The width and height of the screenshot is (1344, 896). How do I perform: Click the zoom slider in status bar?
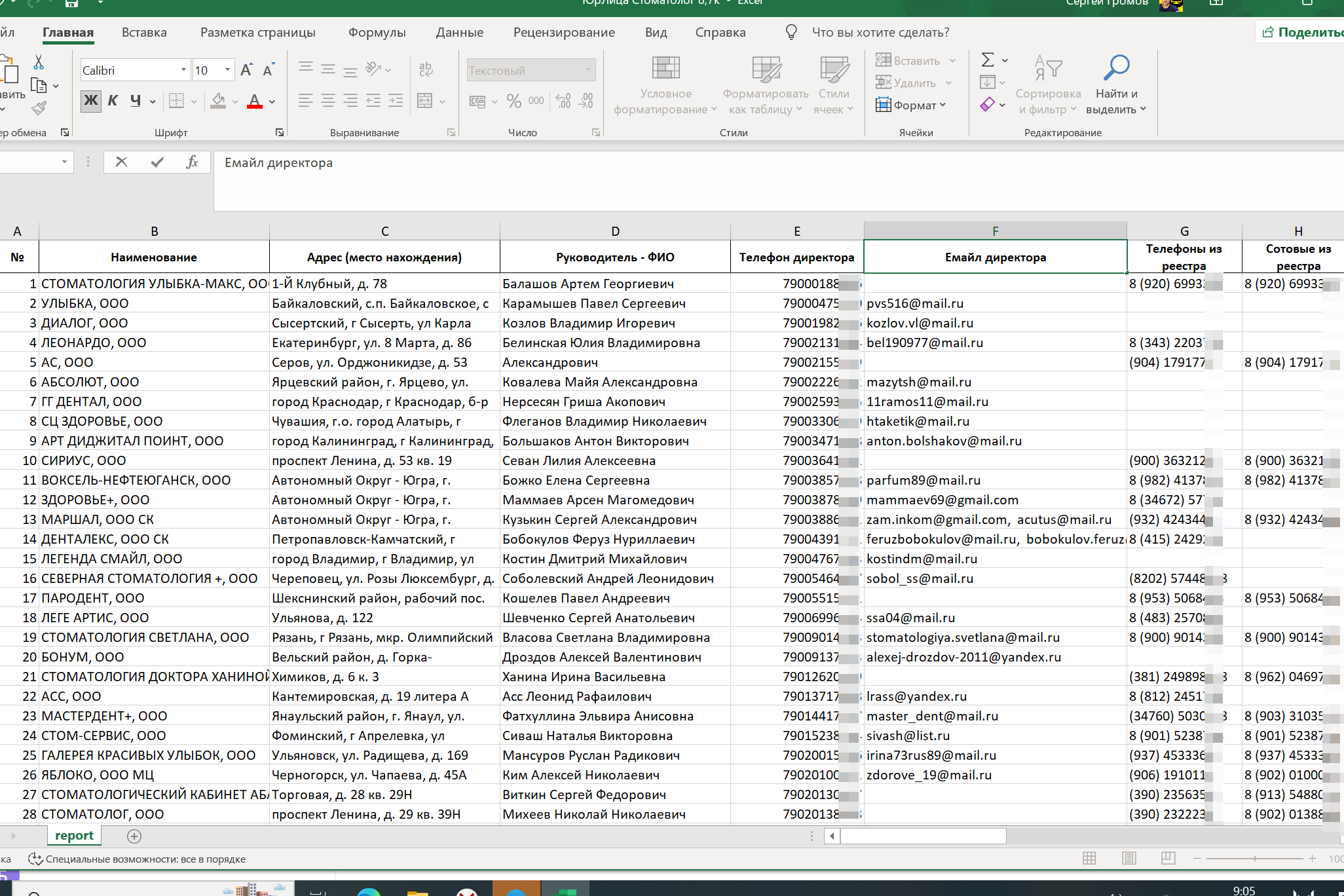tap(1254, 859)
